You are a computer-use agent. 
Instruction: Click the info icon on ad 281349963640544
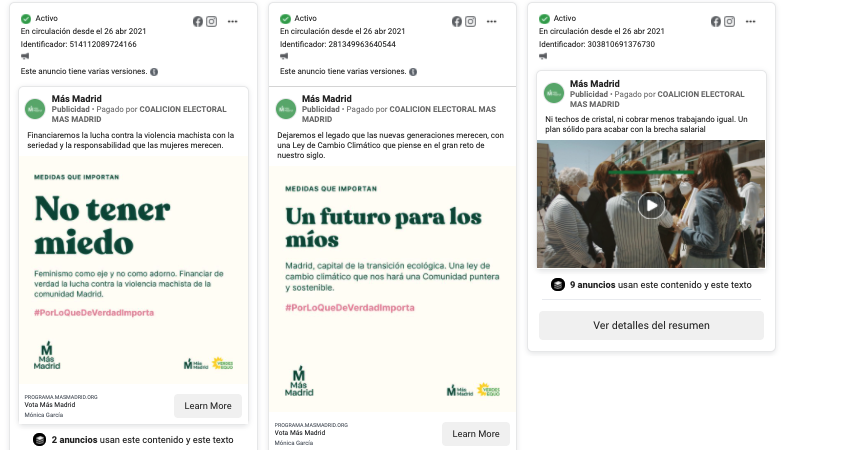point(413,72)
